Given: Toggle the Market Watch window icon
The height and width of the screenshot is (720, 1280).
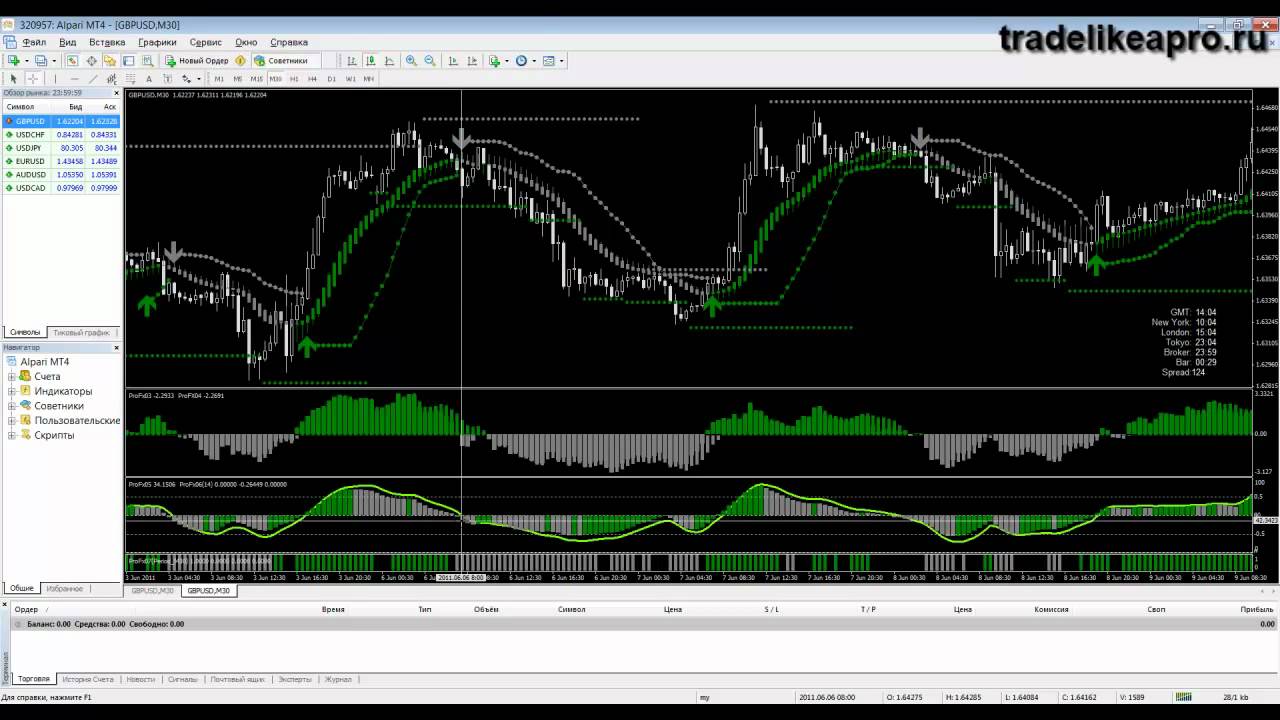Looking at the screenshot, I should point(72,61).
